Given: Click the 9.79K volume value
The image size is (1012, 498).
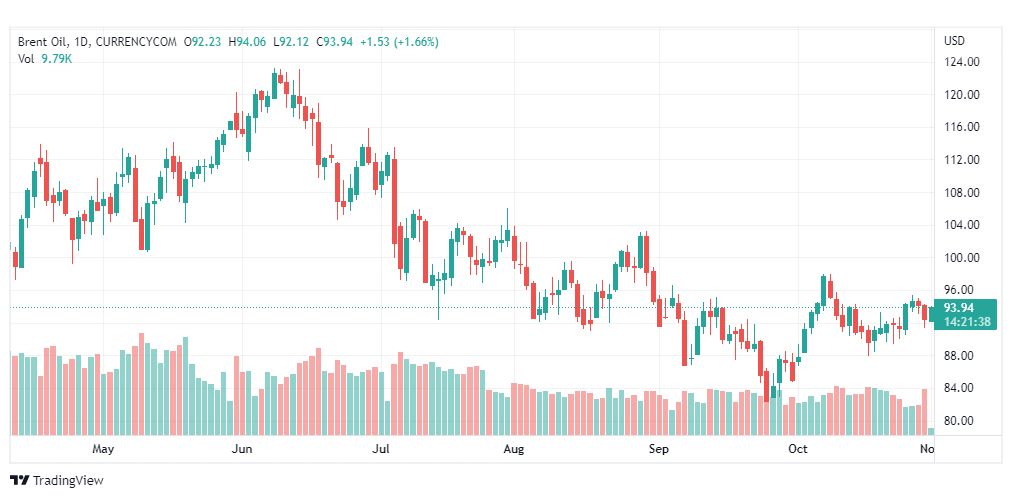Looking at the screenshot, I should click(x=56, y=58).
